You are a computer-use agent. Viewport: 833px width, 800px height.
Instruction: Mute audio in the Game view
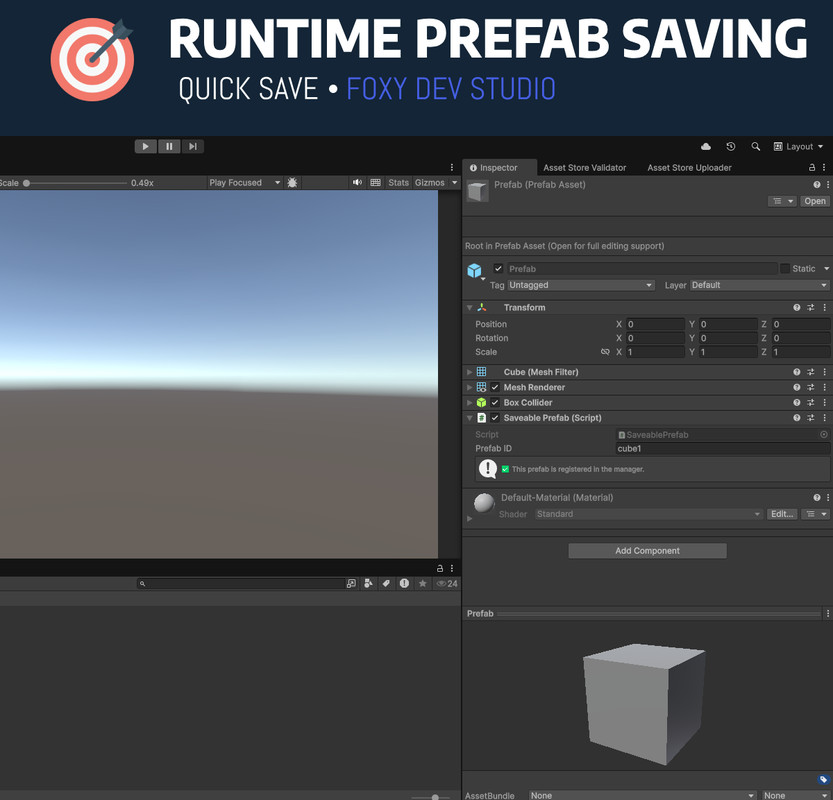(357, 183)
